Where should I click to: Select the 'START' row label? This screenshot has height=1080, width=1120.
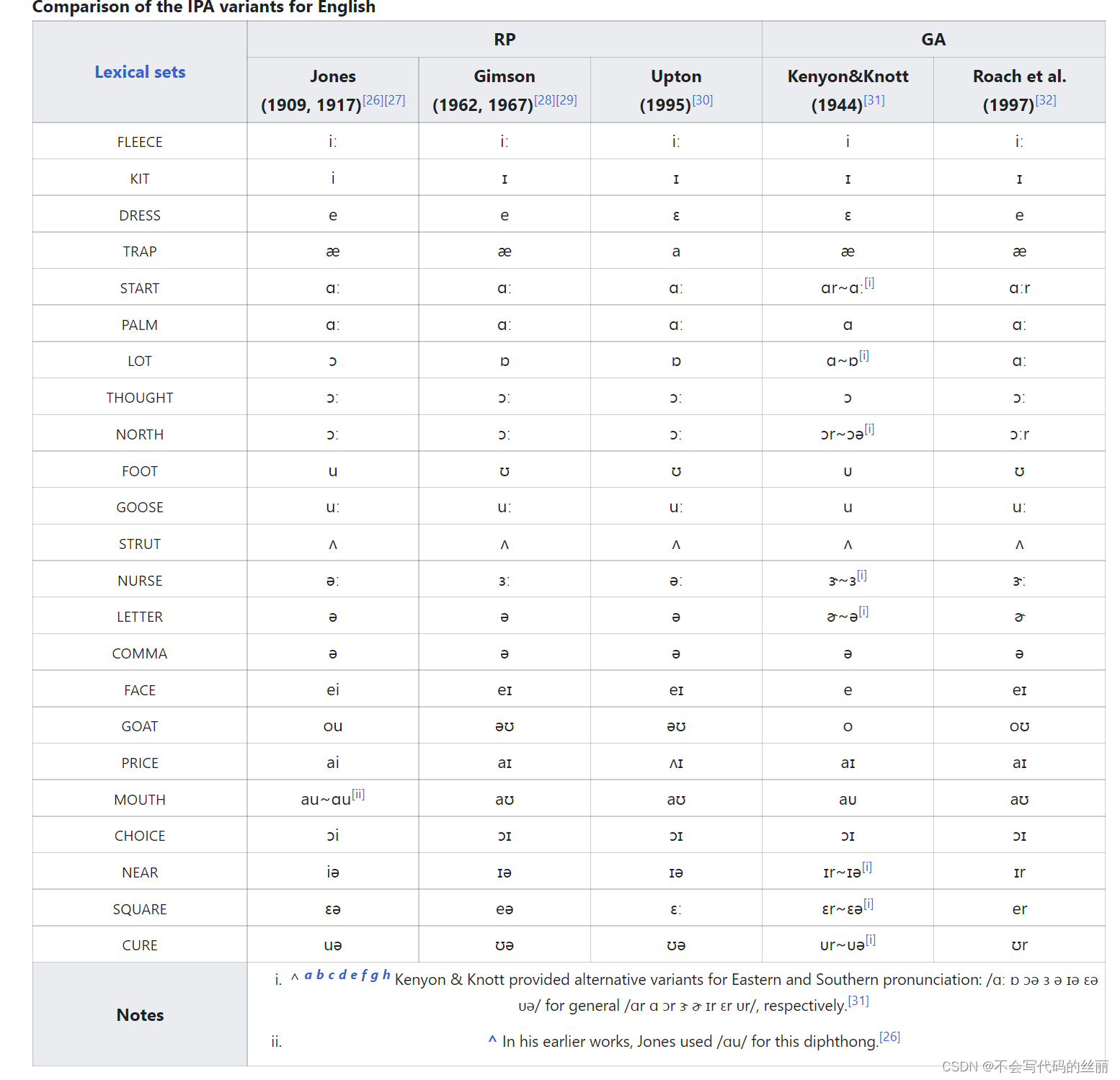140,288
